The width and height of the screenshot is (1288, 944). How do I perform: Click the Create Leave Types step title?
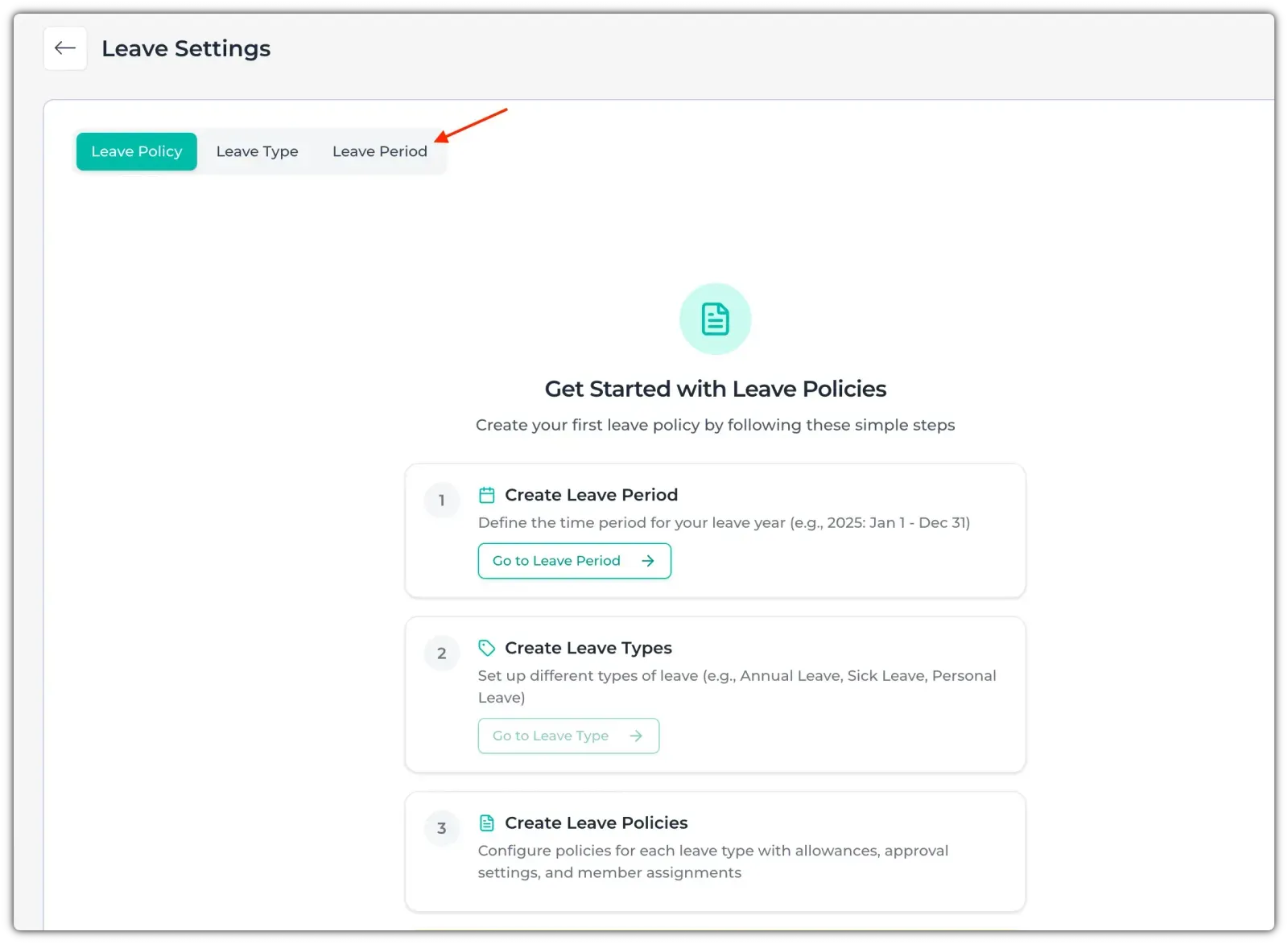pyautogui.click(x=588, y=648)
